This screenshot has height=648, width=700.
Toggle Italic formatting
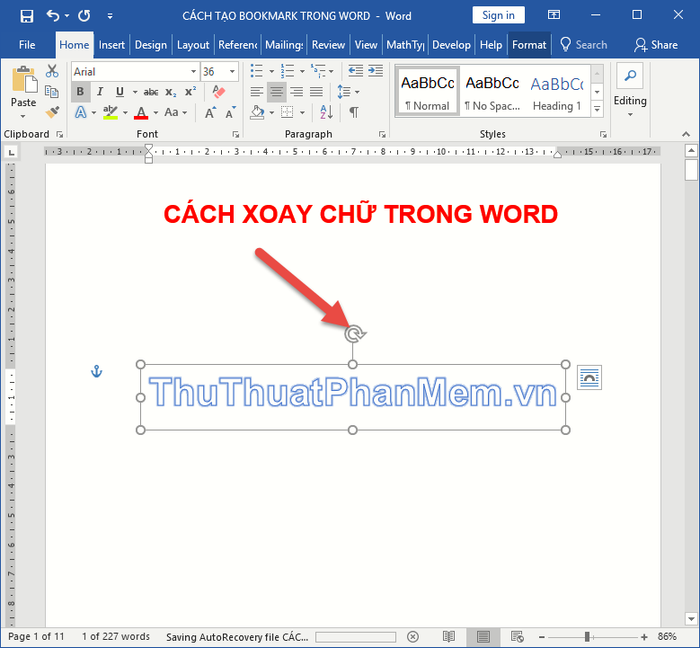(100, 91)
